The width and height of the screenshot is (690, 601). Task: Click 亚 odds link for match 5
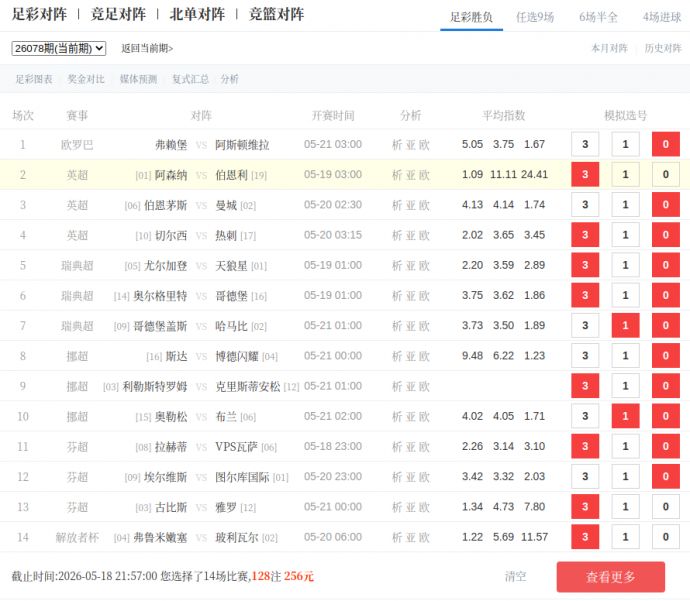point(411,265)
